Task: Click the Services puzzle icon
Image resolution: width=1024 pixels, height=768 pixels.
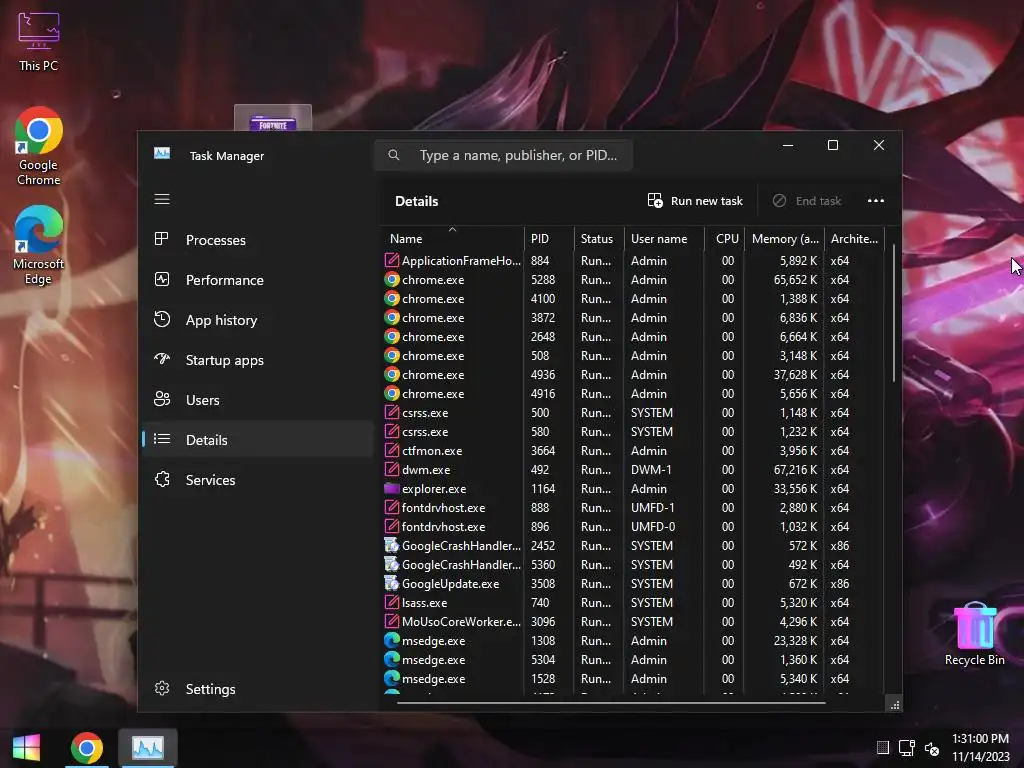Action: tap(162, 479)
